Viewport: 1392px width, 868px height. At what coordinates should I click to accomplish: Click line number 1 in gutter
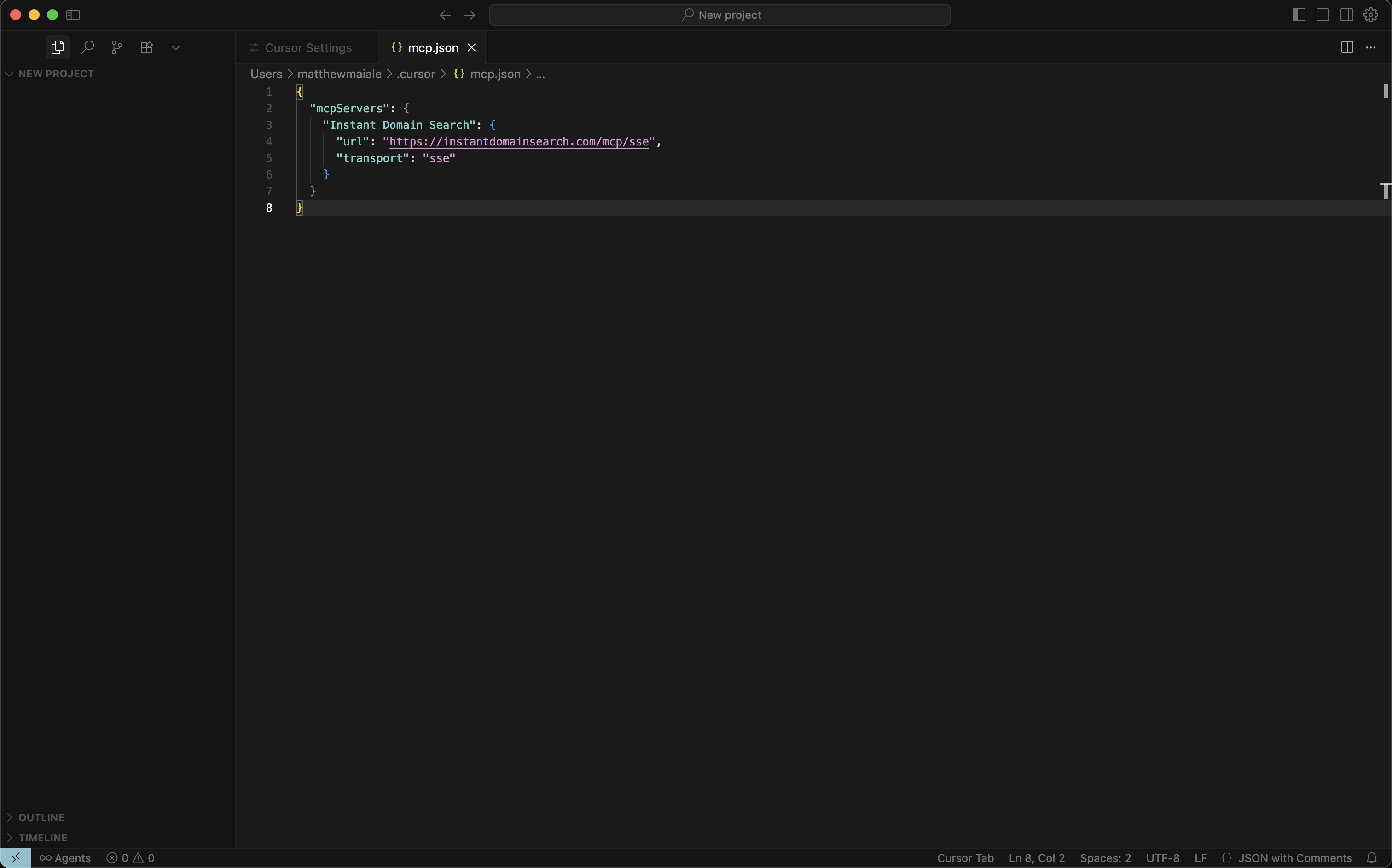tap(269, 92)
